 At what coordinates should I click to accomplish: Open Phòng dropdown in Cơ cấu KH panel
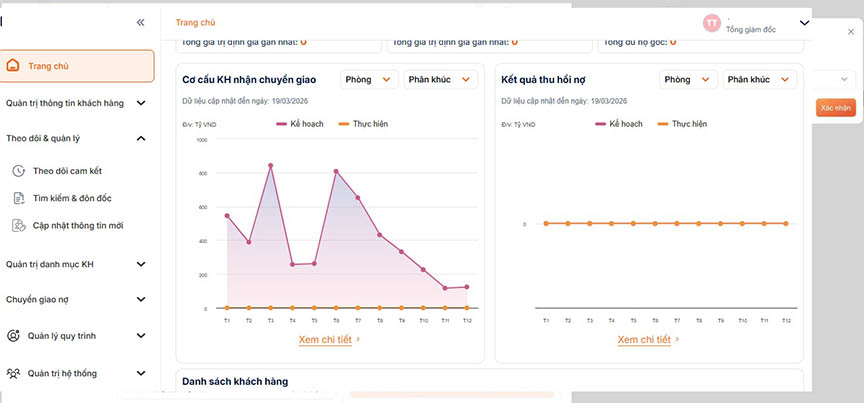tap(368, 79)
